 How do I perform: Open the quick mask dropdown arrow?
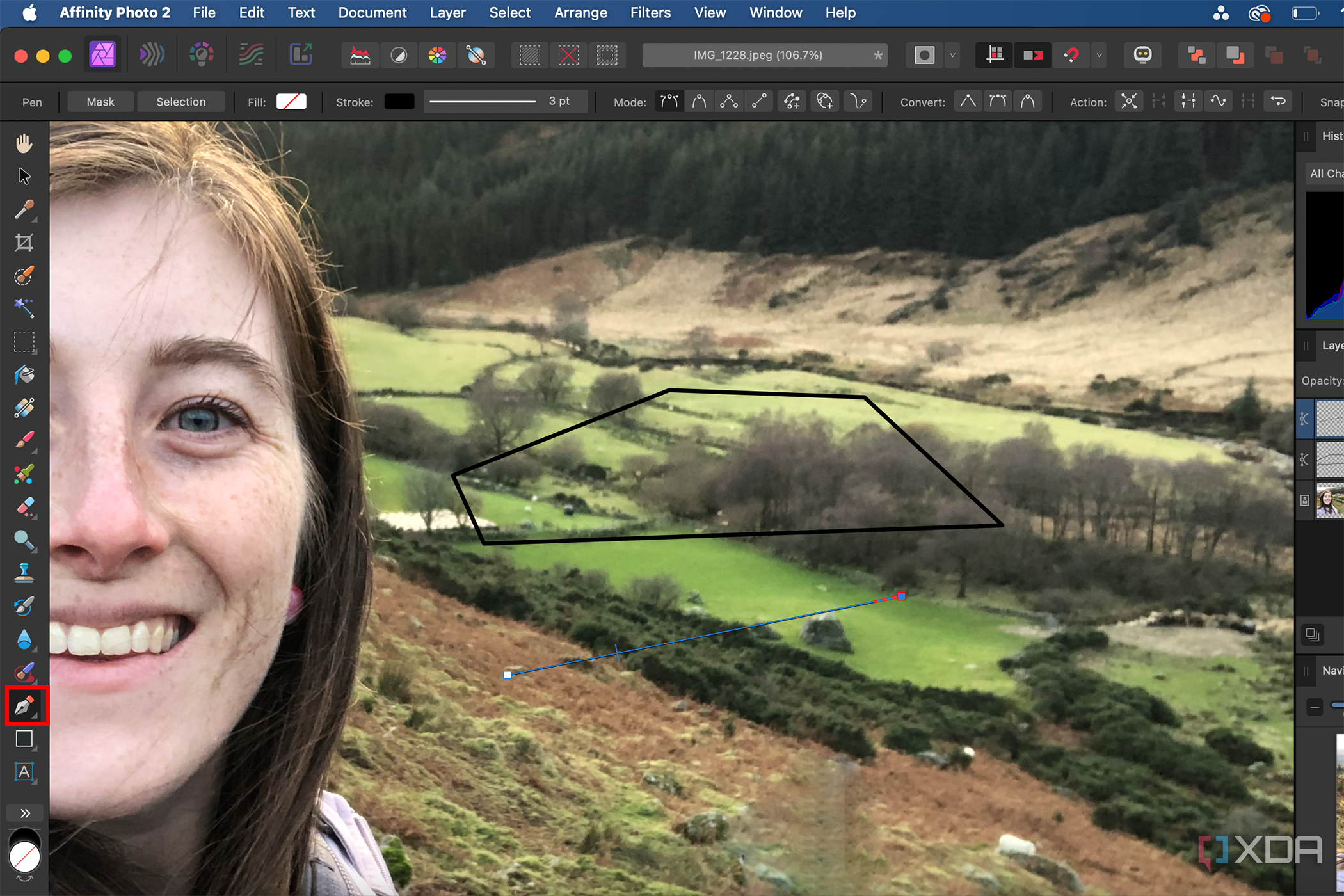coord(952,55)
